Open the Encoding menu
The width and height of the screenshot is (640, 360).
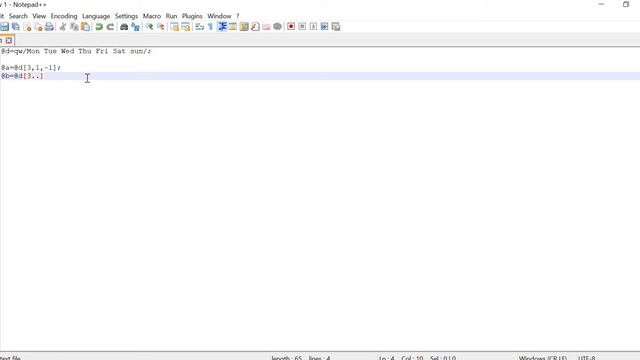tap(64, 16)
